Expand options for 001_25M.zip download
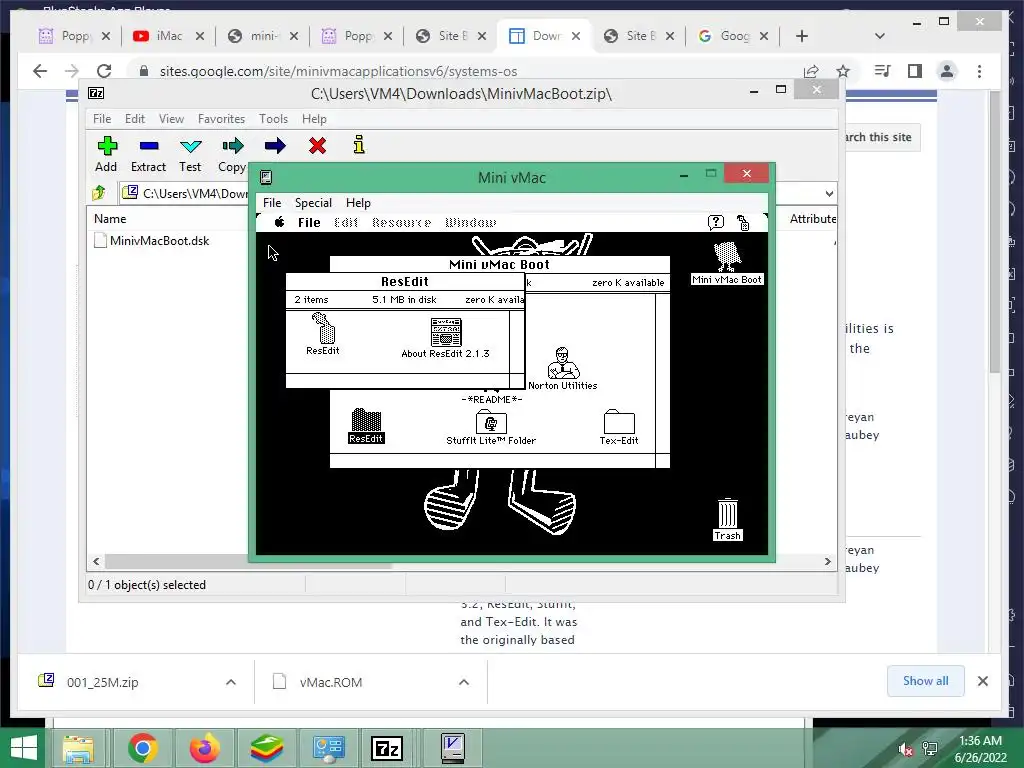 pyautogui.click(x=231, y=682)
